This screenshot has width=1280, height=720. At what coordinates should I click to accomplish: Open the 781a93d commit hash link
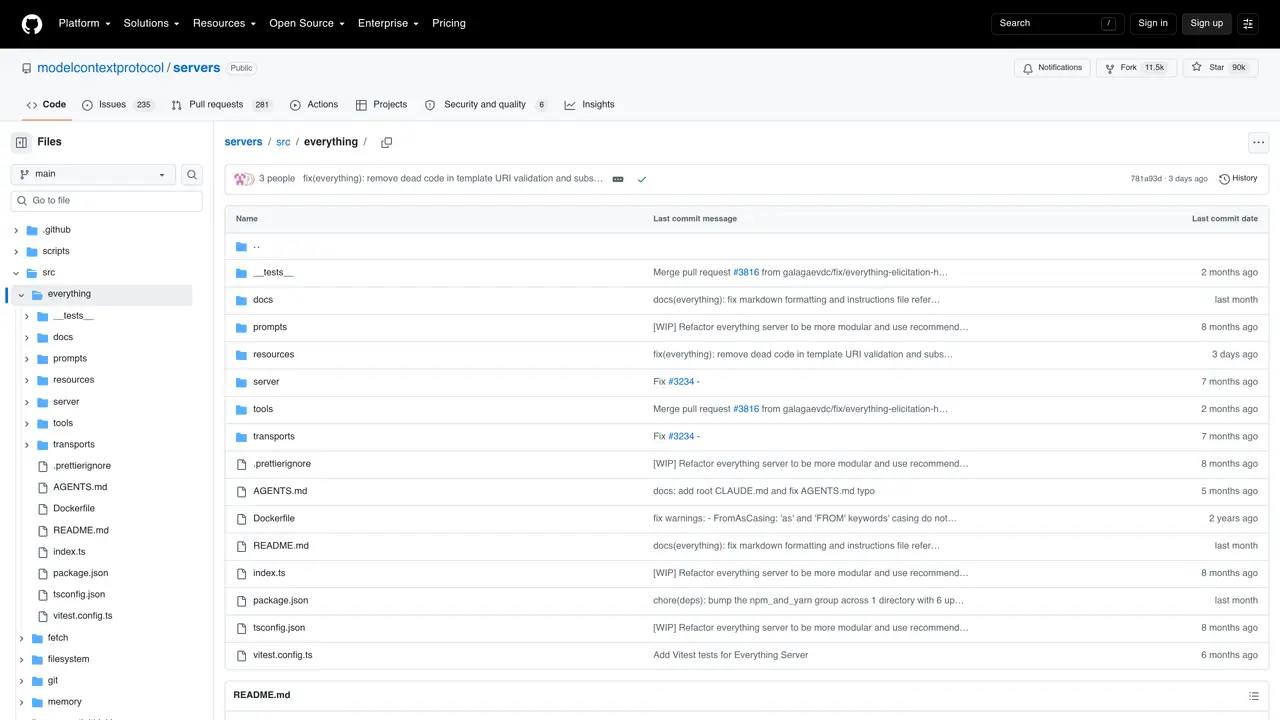click(x=1146, y=179)
